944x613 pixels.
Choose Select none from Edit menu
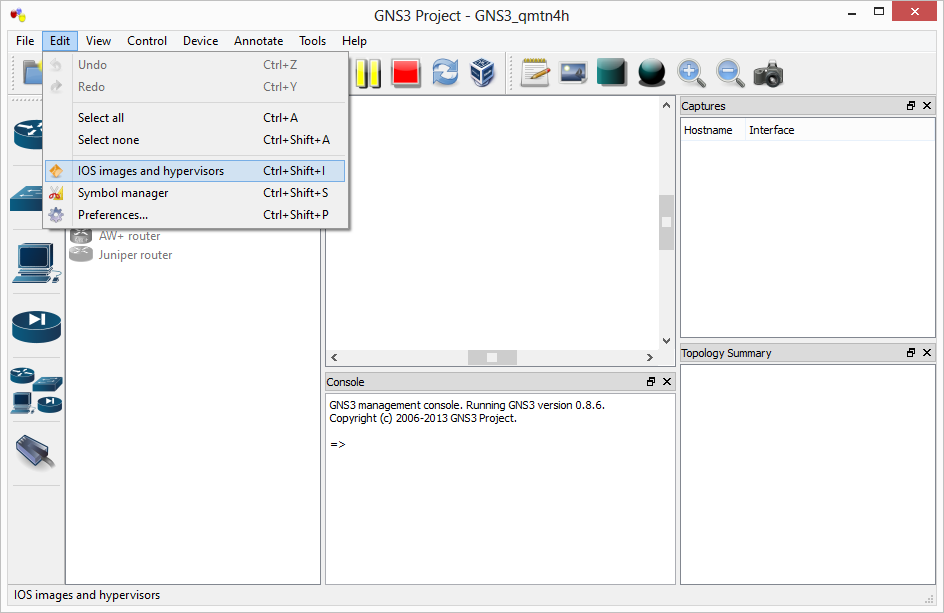click(195, 140)
